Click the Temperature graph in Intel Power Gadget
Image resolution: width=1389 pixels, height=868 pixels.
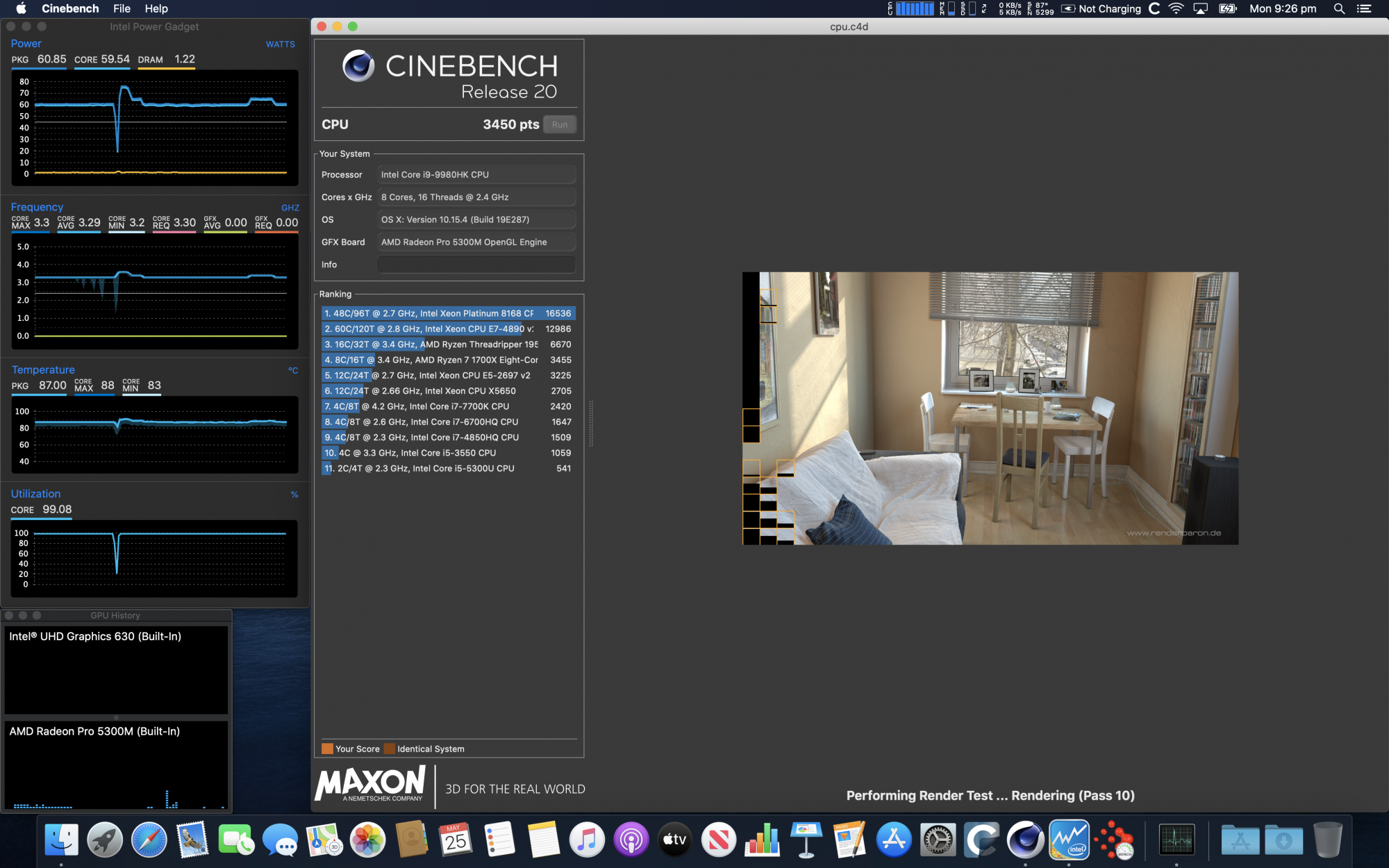pos(155,435)
